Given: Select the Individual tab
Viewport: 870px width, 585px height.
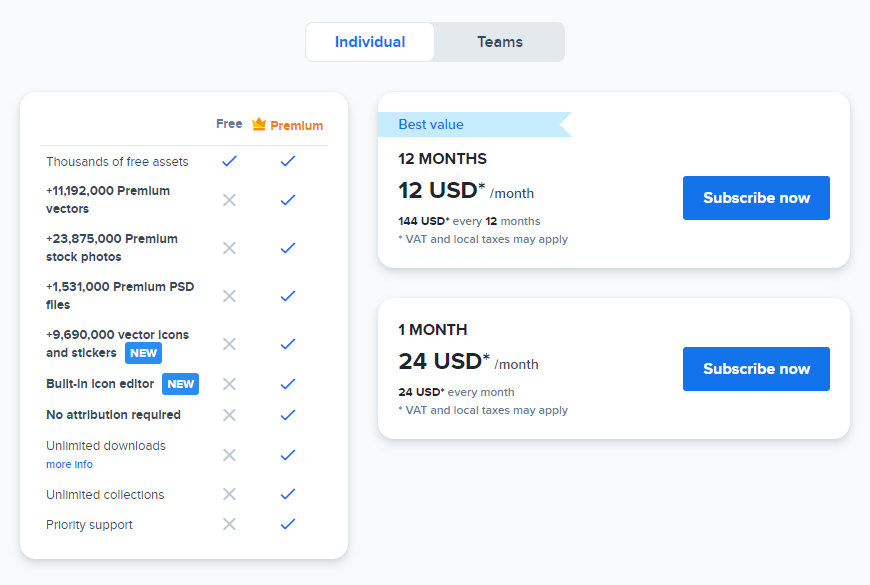Looking at the screenshot, I should (370, 42).
